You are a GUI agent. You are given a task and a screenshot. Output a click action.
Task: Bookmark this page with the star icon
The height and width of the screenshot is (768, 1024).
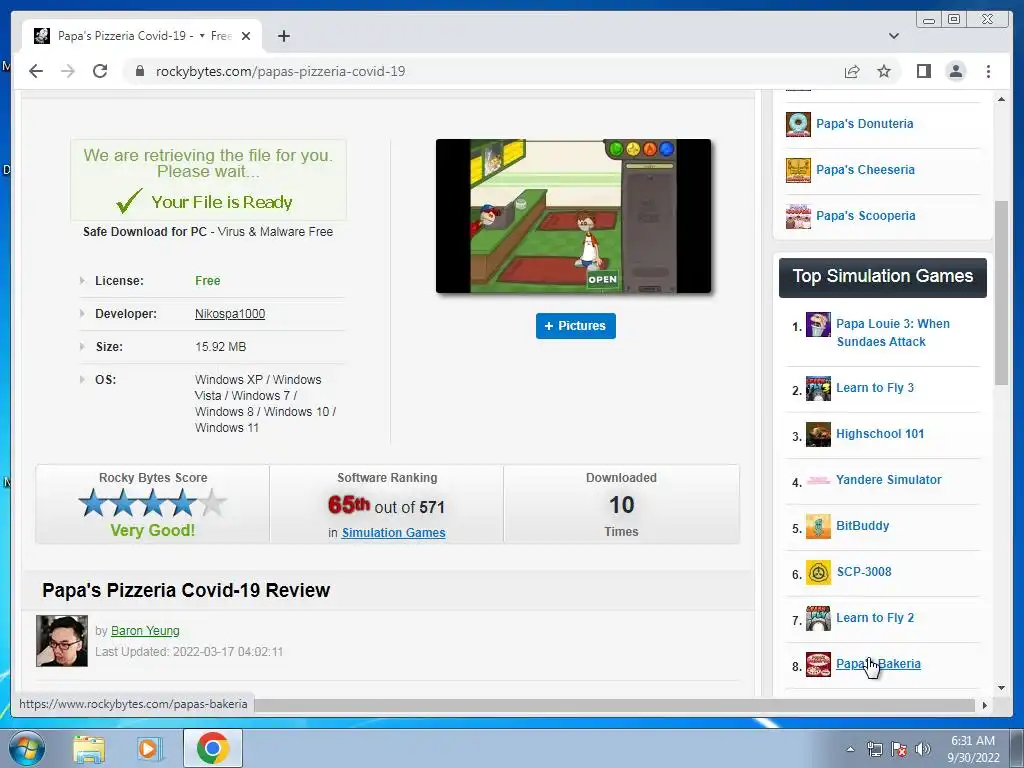tap(884, 71)
